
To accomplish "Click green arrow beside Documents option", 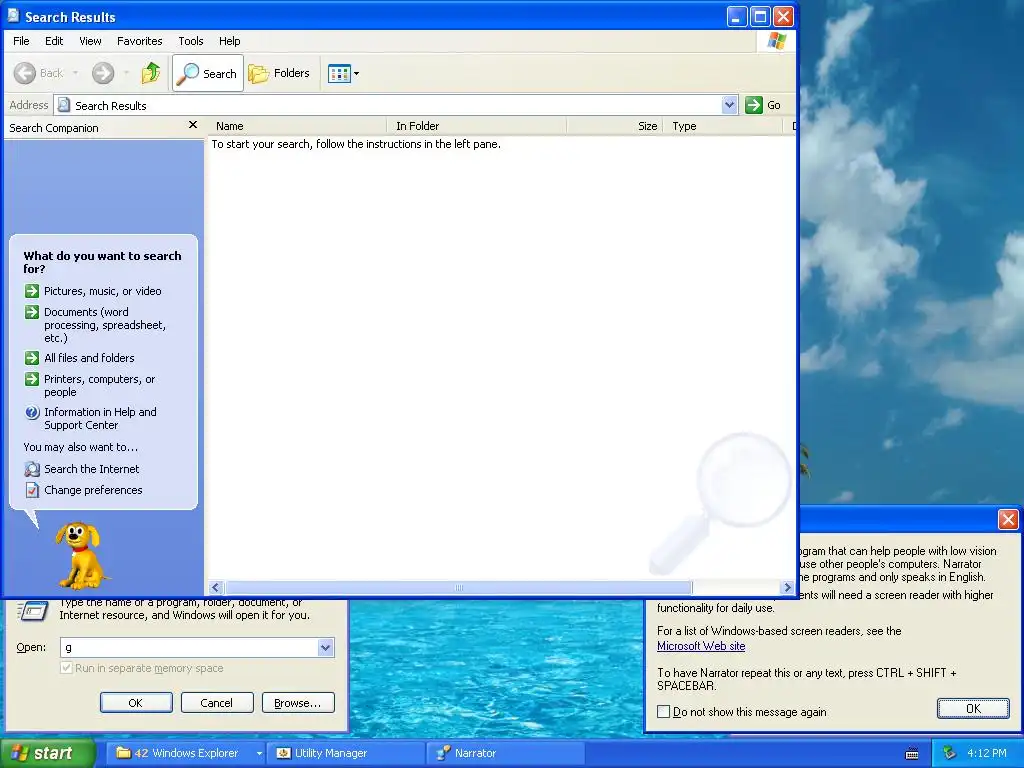I will (x=32, y=312).
